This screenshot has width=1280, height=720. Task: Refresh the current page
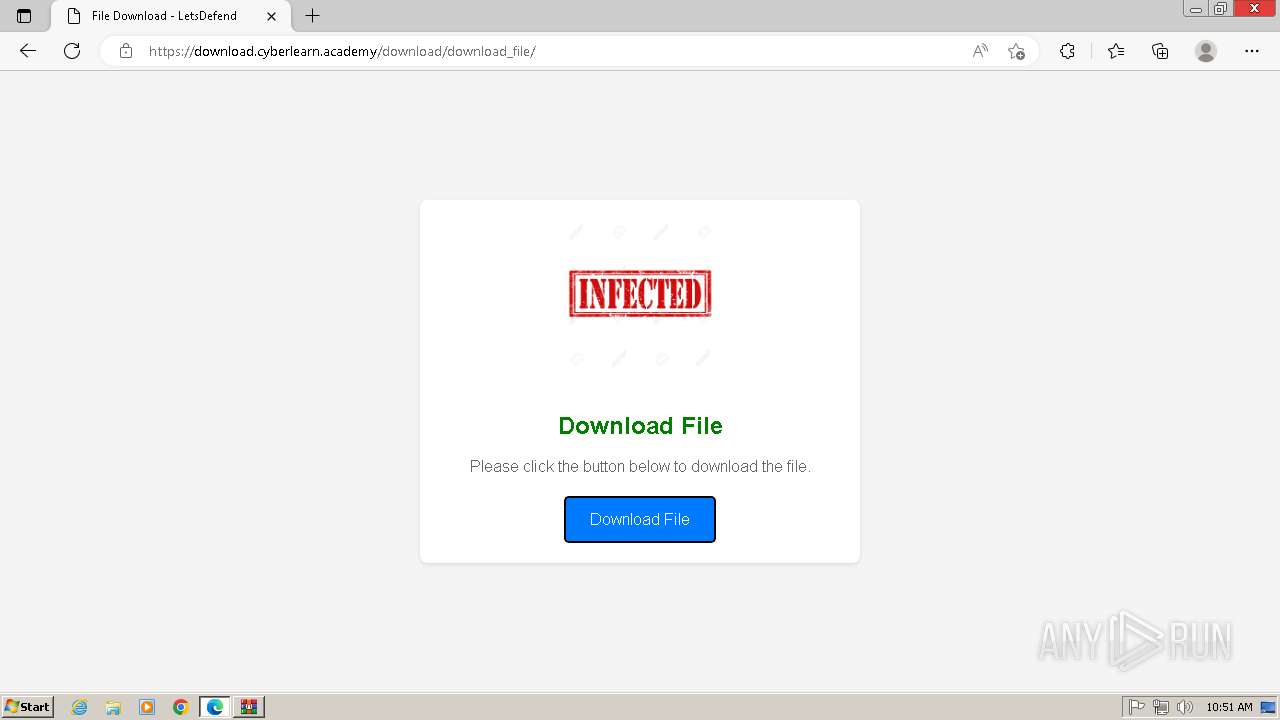[72, 51]
